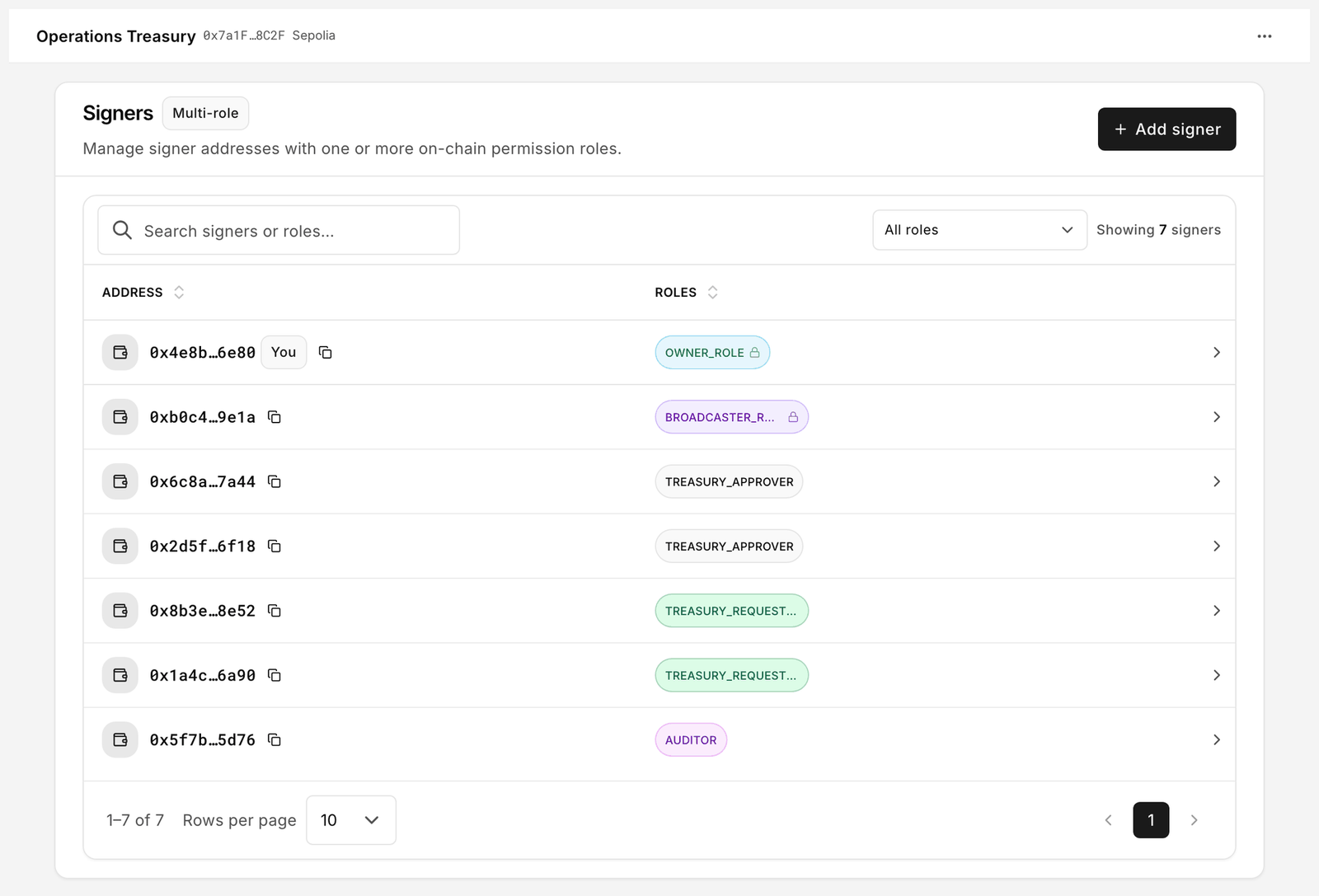Screen dimensions: 1319x896
Task: Sort table by Address column
Action: point(143,293)
